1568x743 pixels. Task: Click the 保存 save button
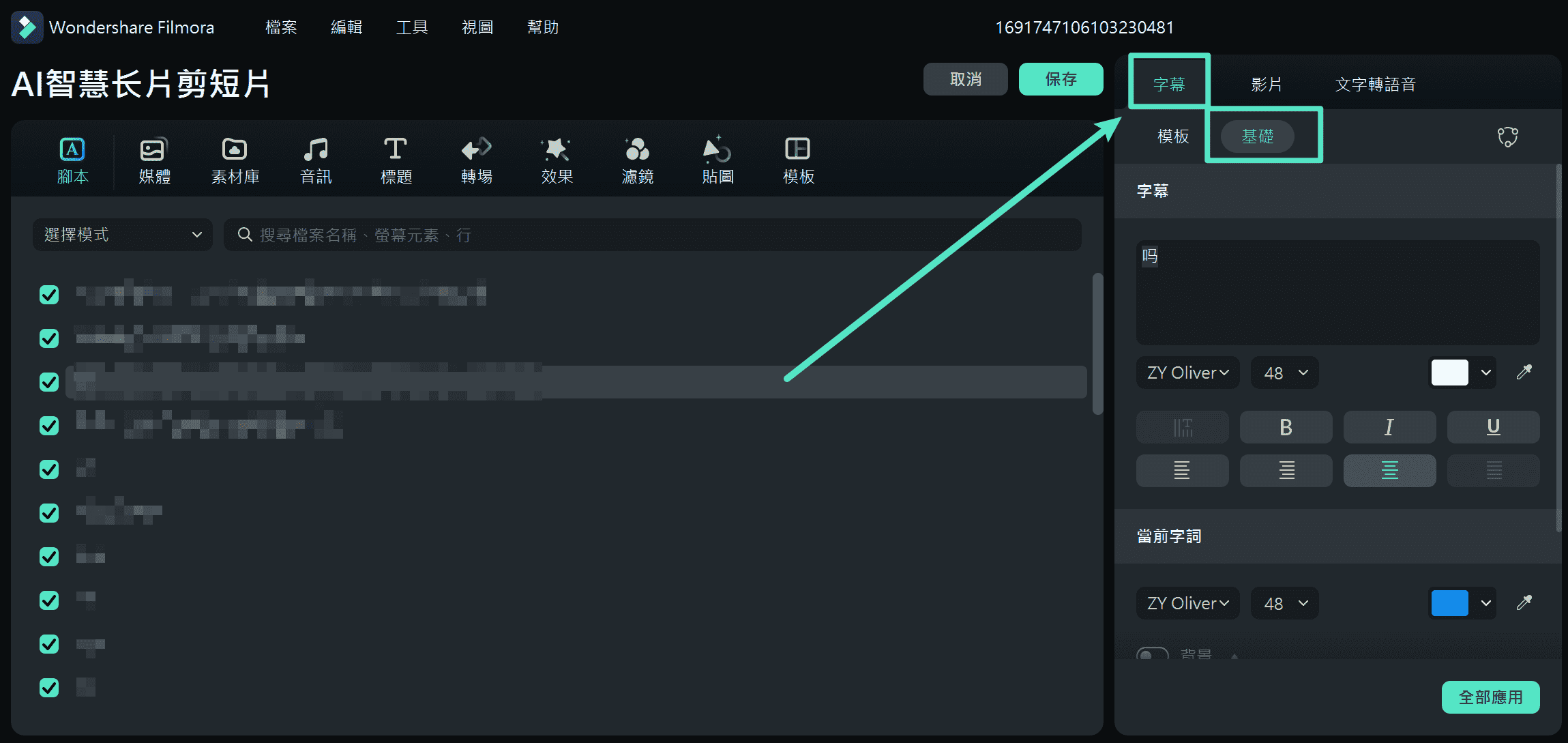coord(1061,79)
